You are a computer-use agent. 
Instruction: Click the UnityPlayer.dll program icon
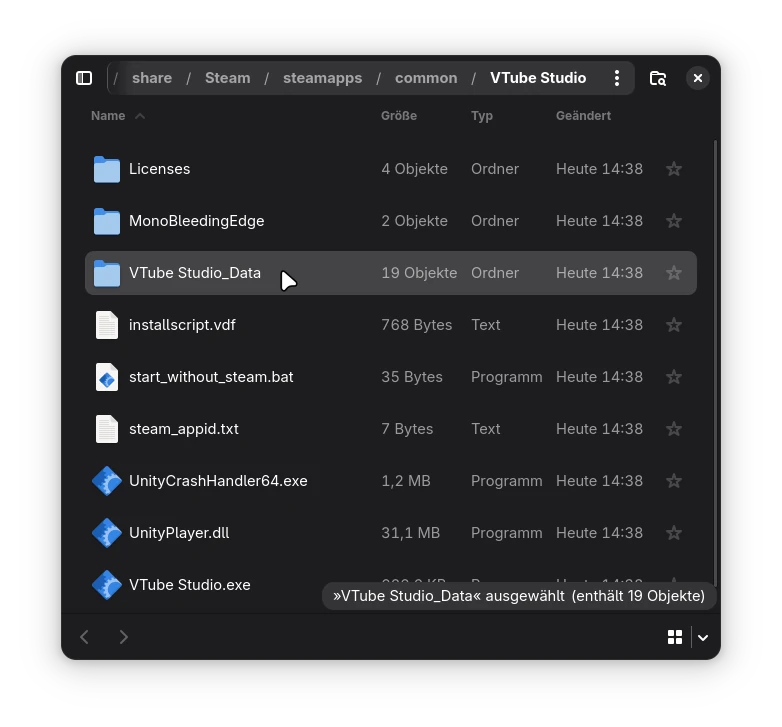107,533
